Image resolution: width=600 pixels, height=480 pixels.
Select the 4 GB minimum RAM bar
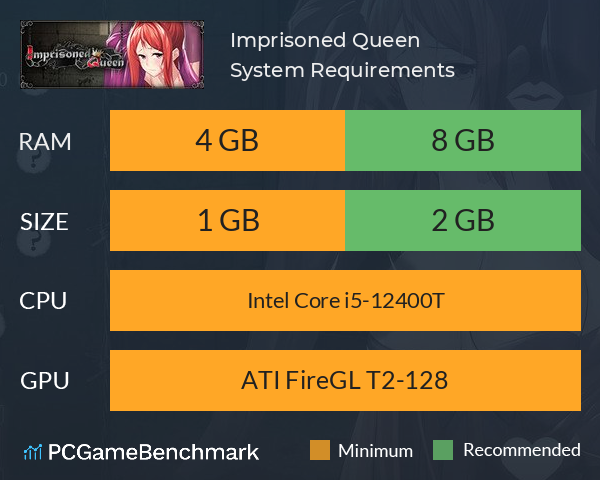click(x=227, y=140)
